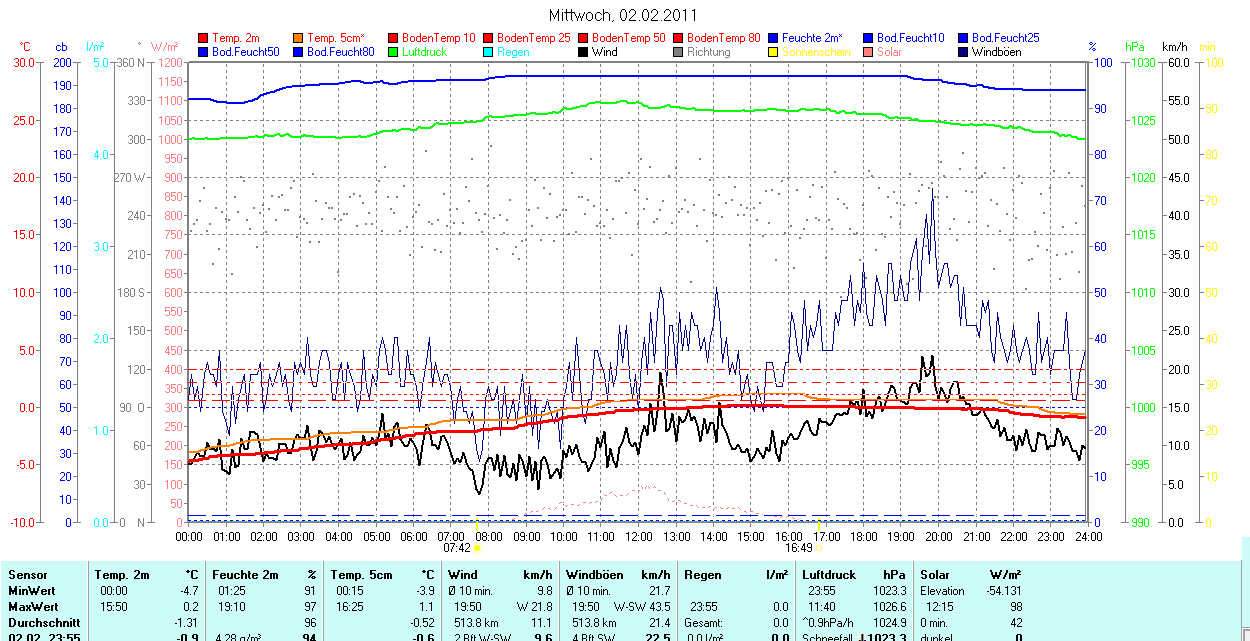1250x641 pixels.
Task: Click the dark Windböen legend square
Action: (x=964, y=51)
